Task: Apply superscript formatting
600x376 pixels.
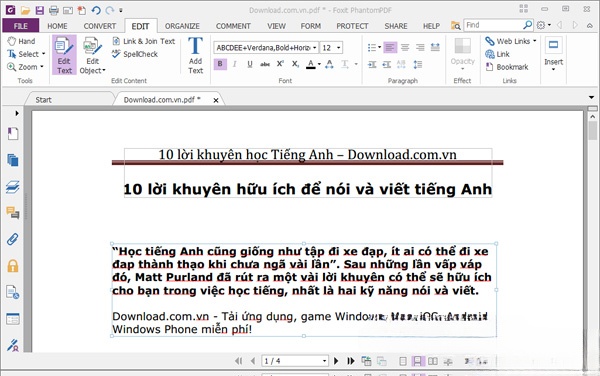Action: coord(280,64)
